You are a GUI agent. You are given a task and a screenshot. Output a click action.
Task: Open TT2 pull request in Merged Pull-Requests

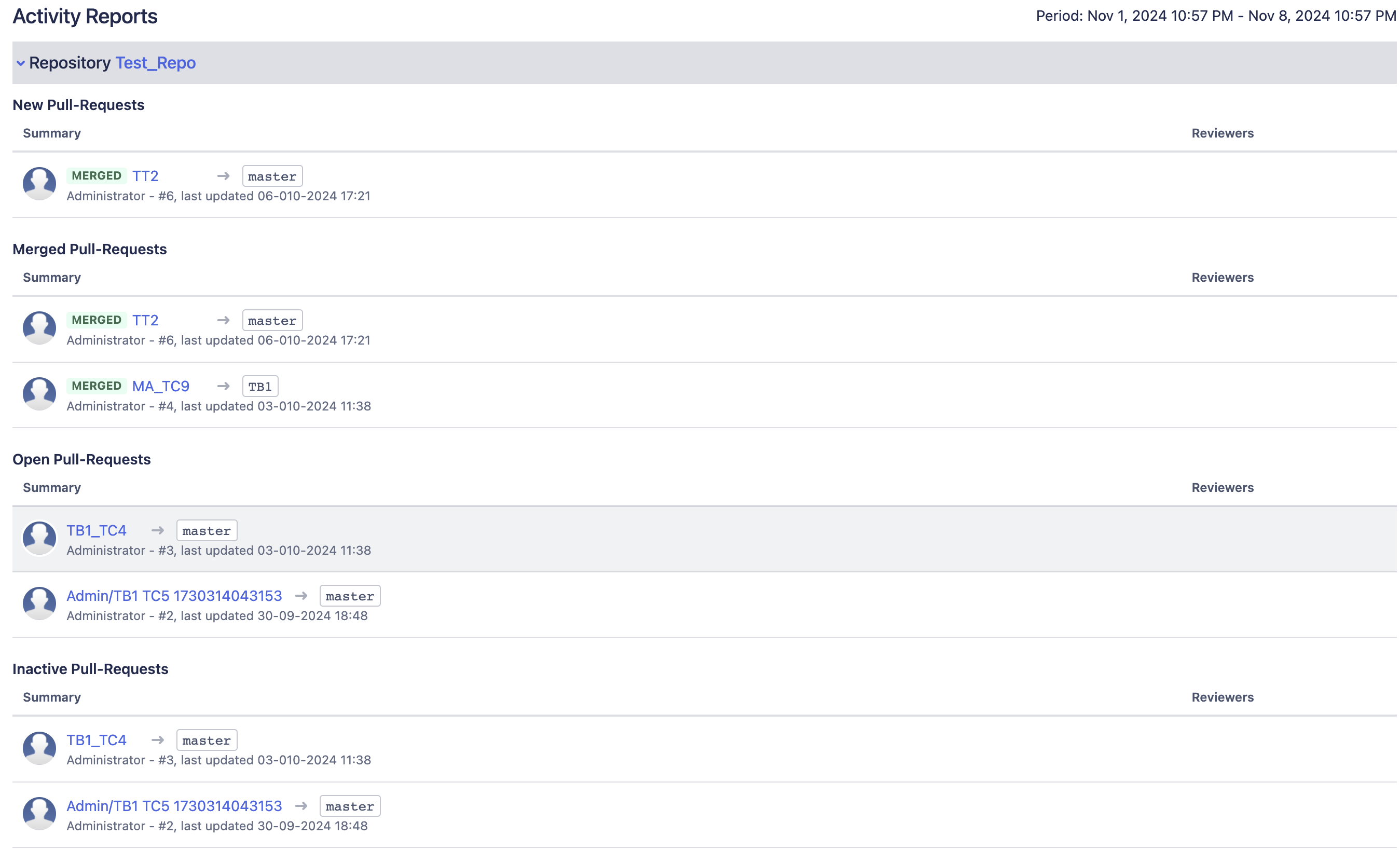(145, 321)
